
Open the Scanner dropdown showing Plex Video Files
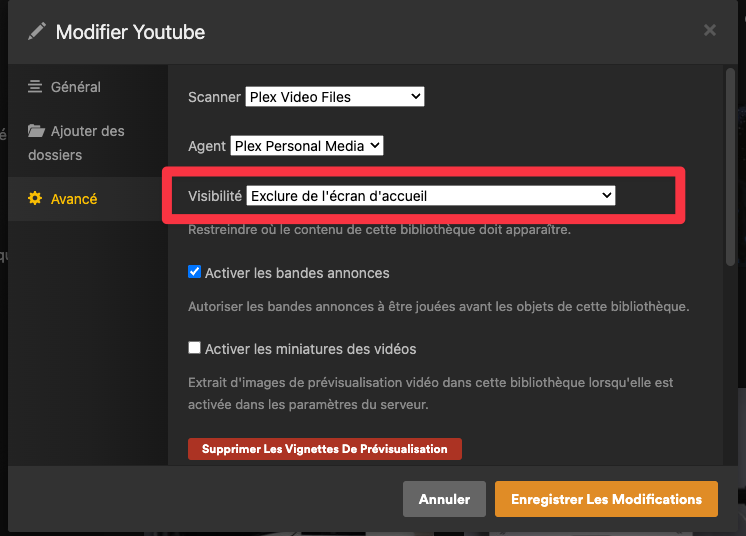tap(334, 97)
